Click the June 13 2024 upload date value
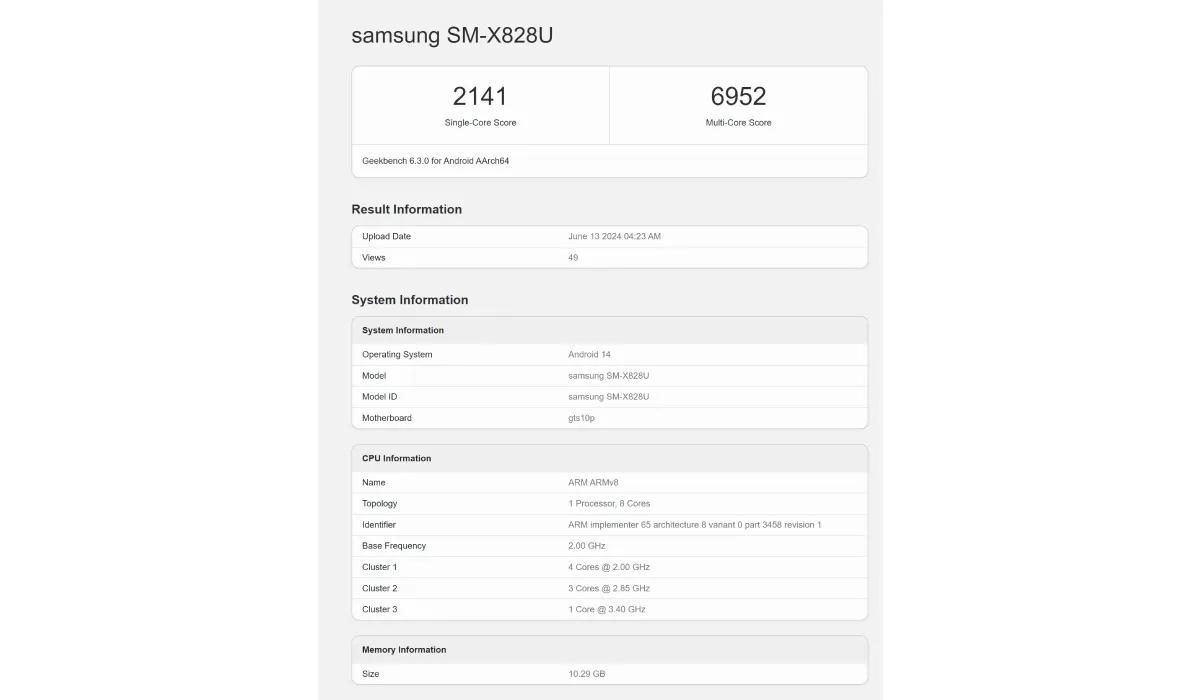This screenshot has width=1200, height=700. pyautogui.click(x=614, y=237)
